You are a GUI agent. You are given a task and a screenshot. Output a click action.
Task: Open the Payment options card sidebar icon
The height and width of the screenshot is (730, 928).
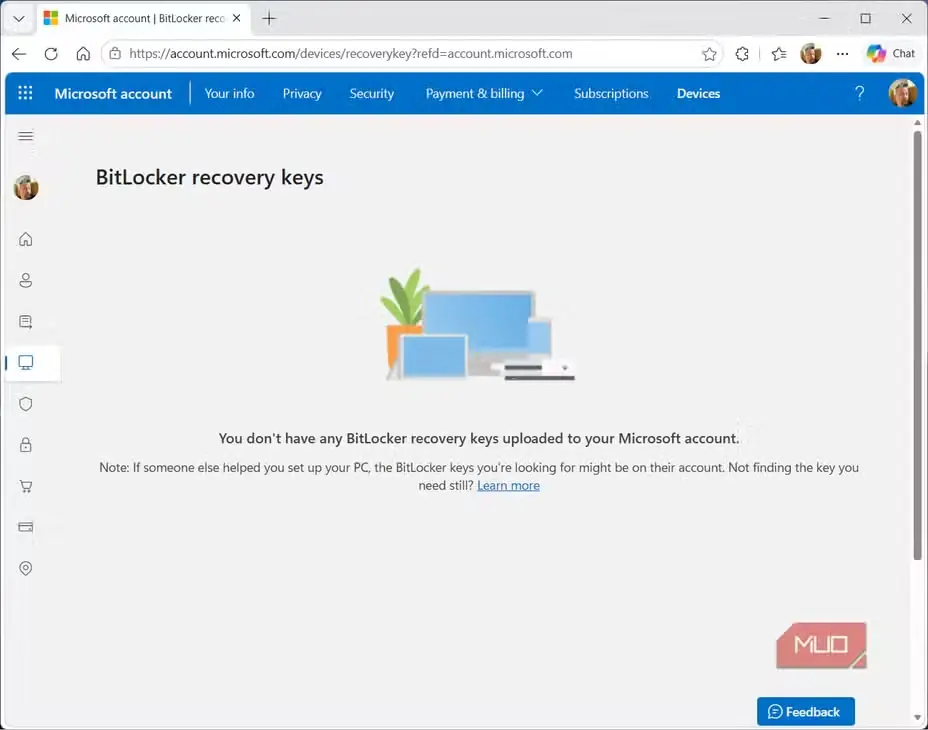pos(25,527)
